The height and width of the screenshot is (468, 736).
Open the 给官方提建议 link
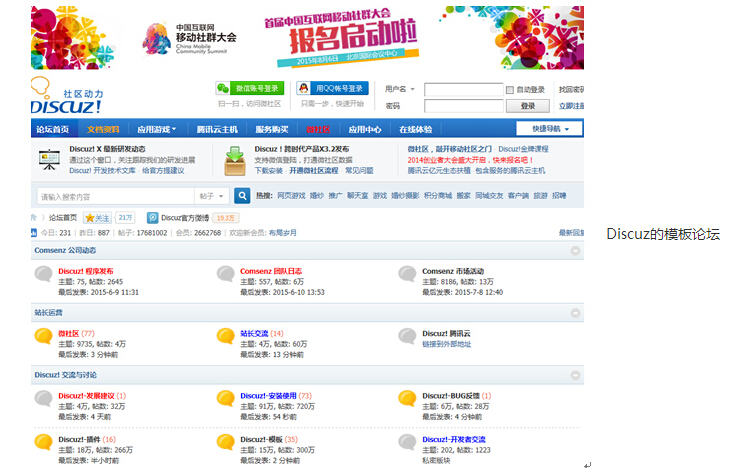[163, 170]
